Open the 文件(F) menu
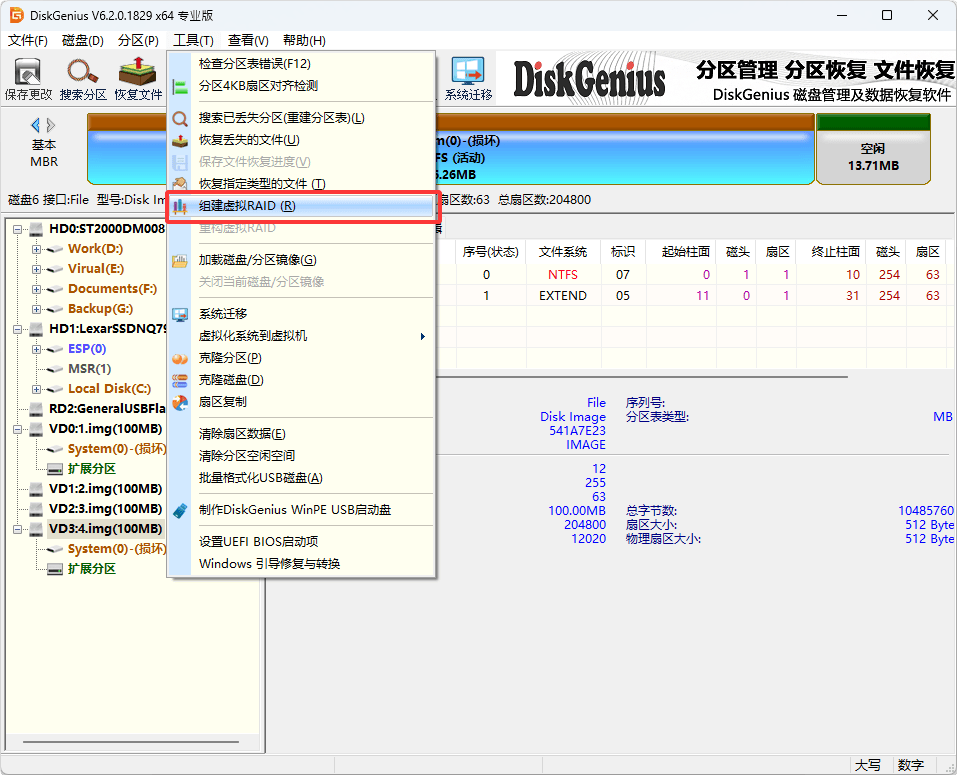Viewport: 957px width, 775px height. 27,40
